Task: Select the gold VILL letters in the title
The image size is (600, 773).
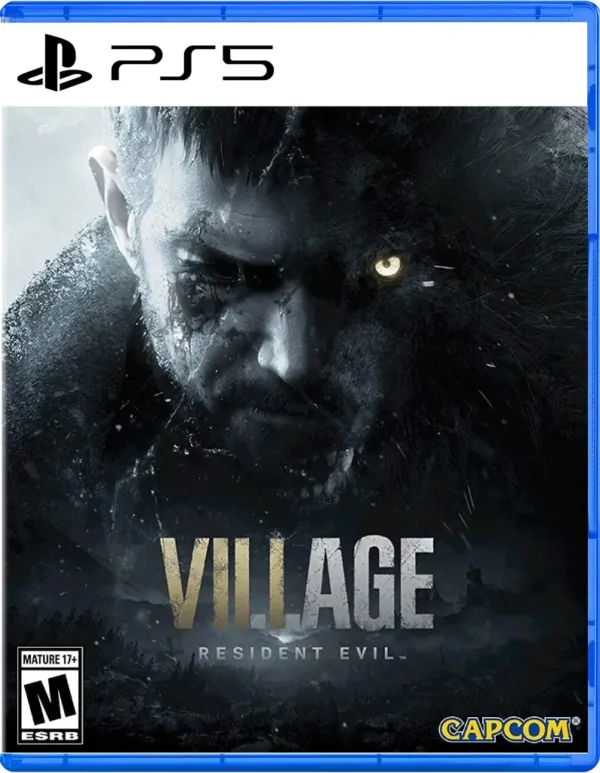Action: [223, 584]
